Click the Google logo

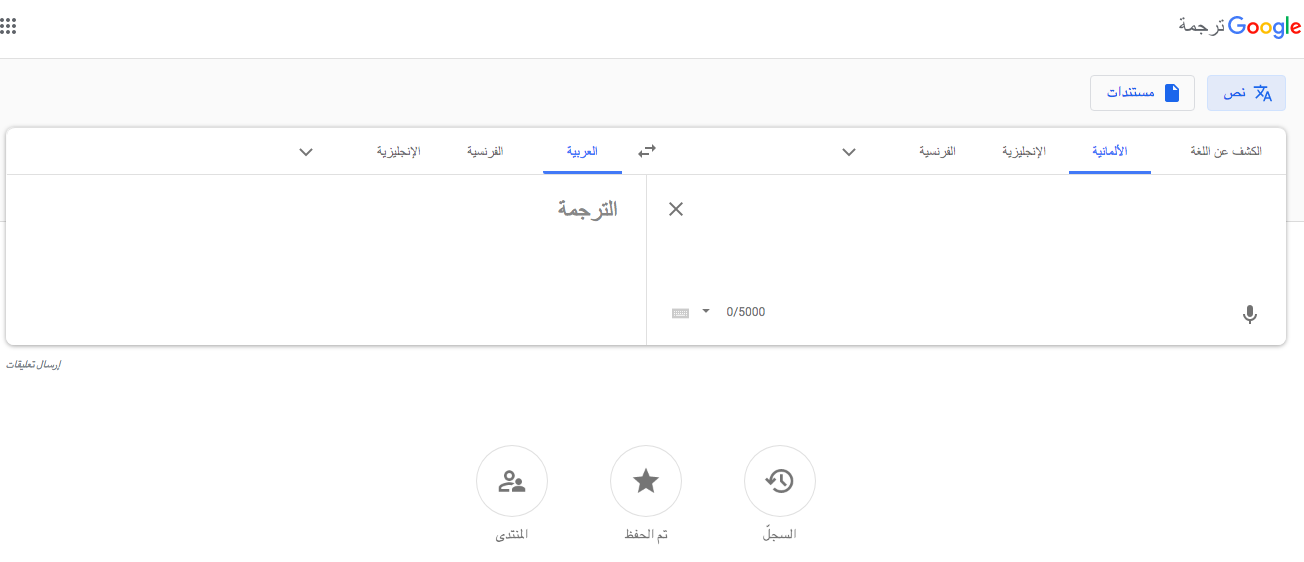(x=1264, y=27)
